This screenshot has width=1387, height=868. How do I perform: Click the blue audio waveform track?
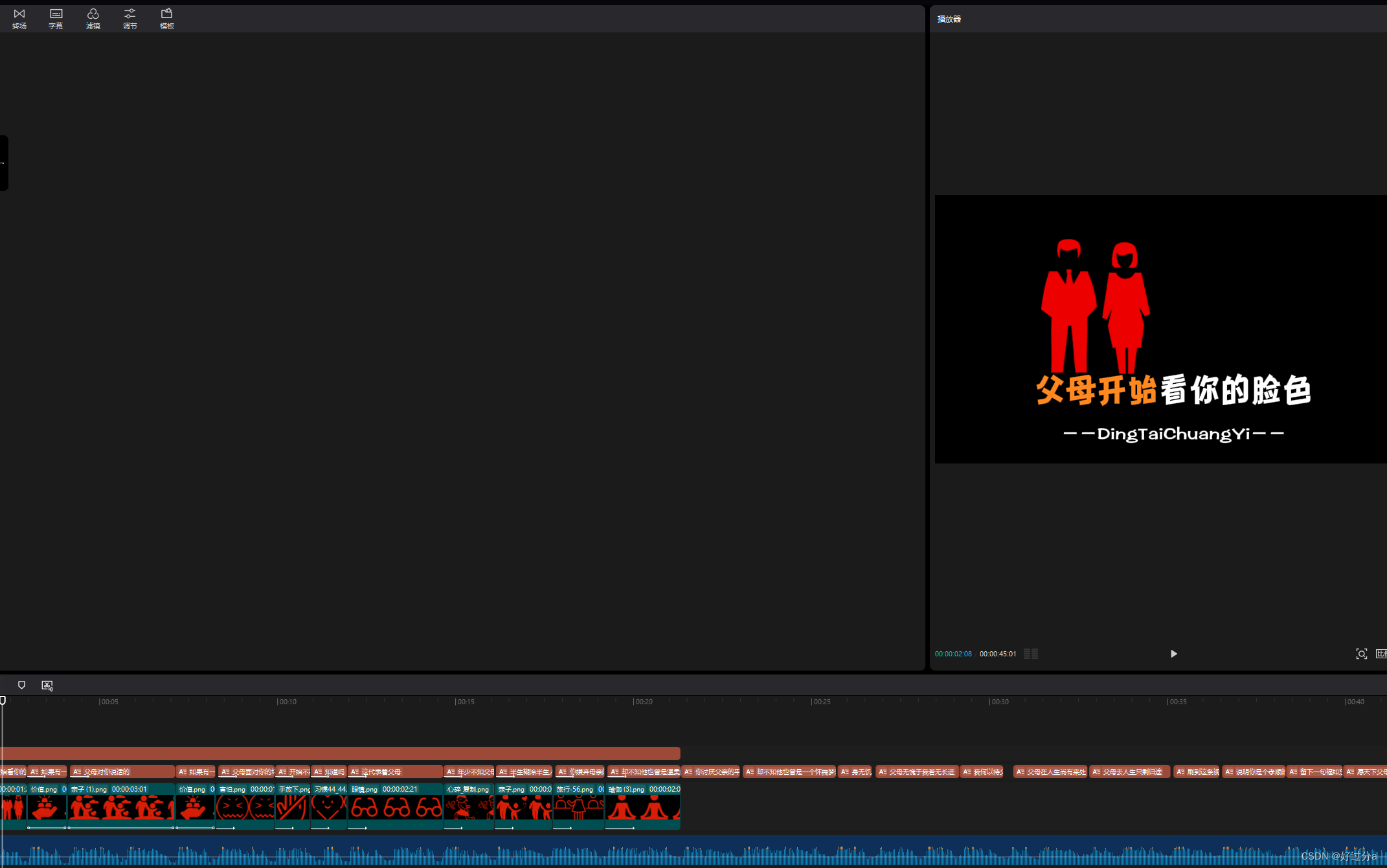[648, 851]
